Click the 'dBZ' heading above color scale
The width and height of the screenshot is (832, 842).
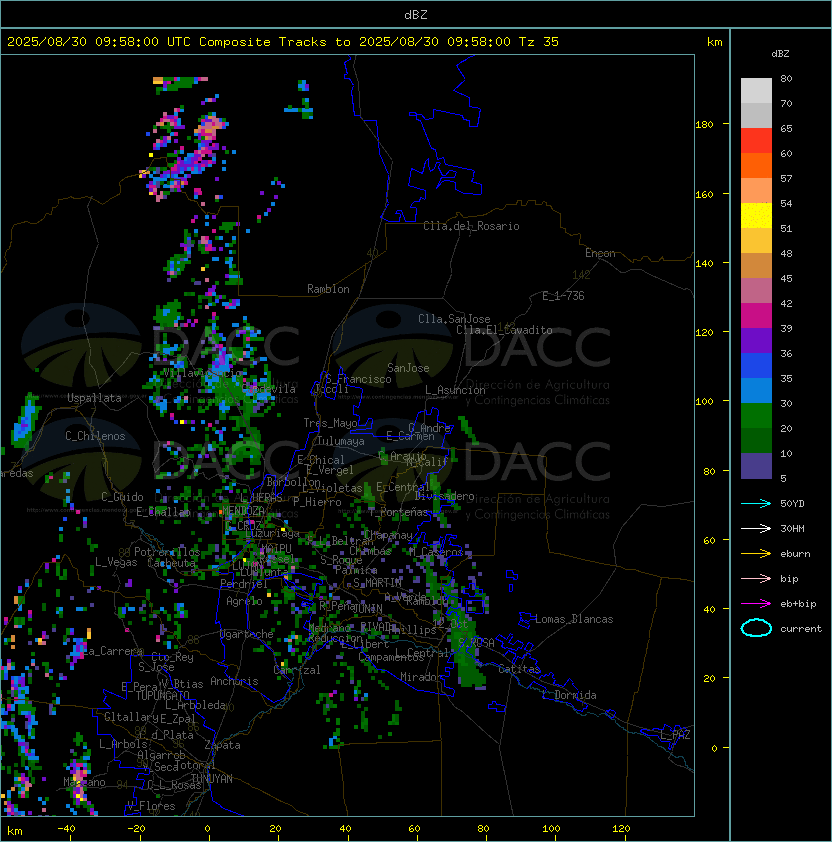click(x=780, y=54)
